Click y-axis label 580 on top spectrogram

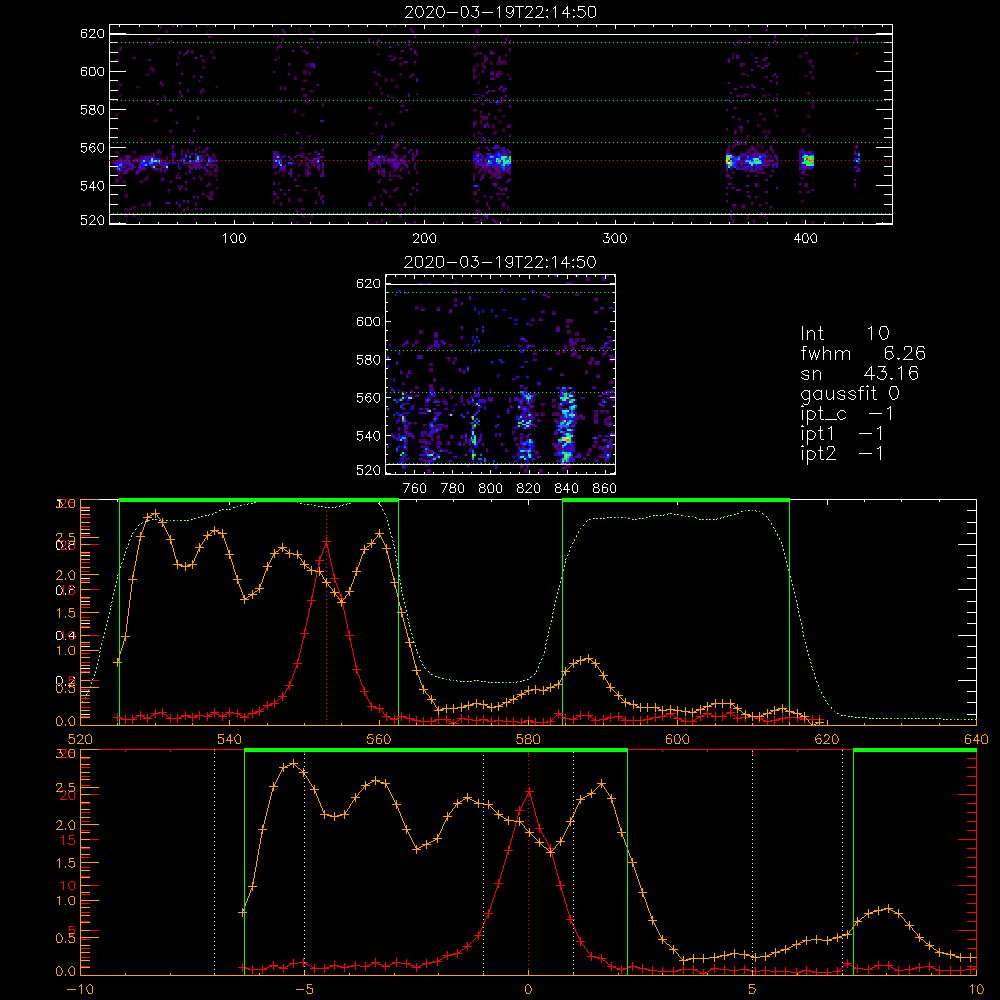pos(92,110)
